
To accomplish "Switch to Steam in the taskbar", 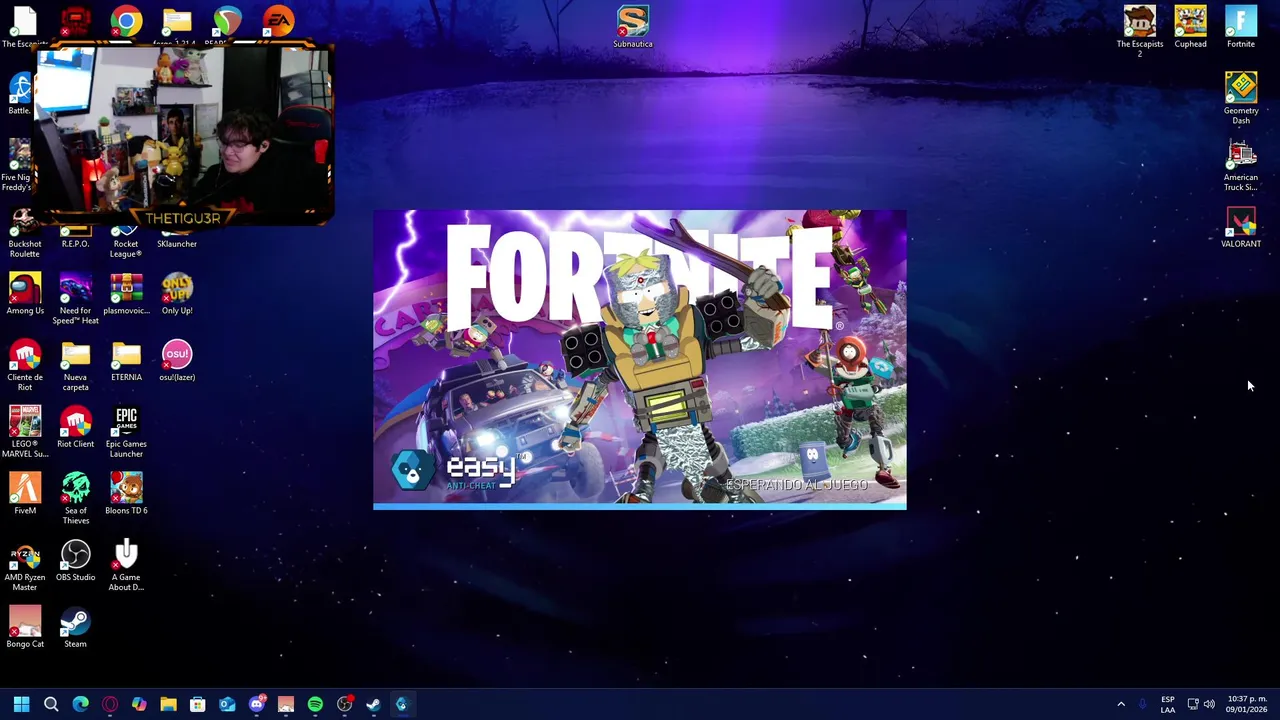I will (x=373, y=704).
